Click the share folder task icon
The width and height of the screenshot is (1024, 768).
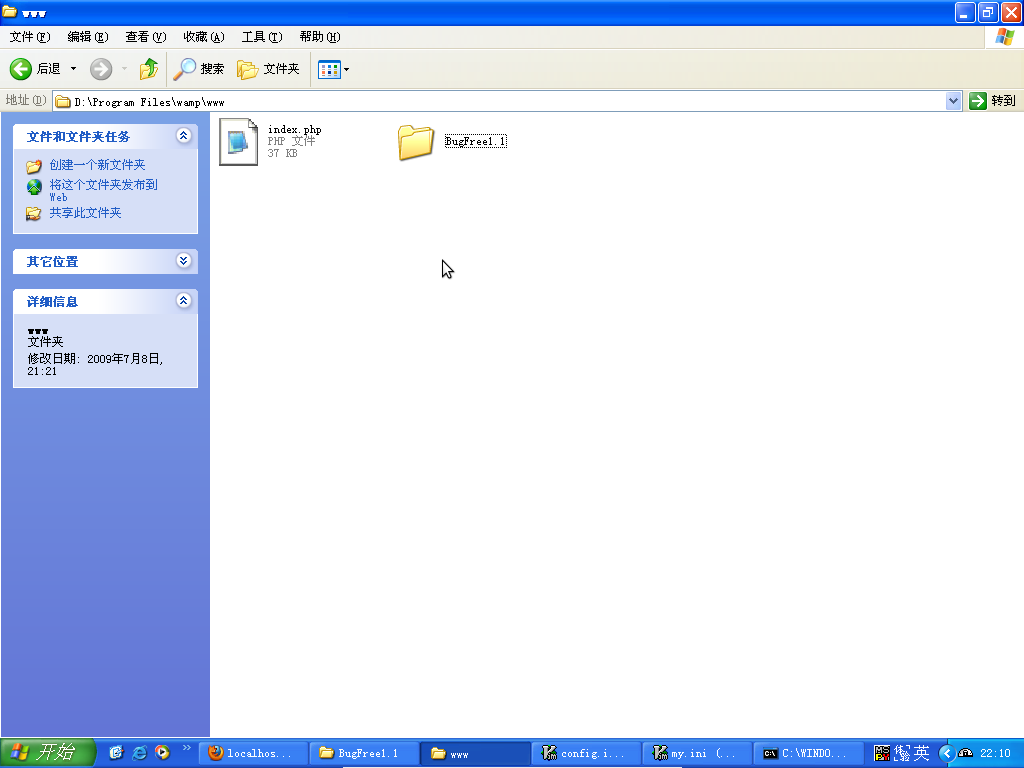point(33,214)
